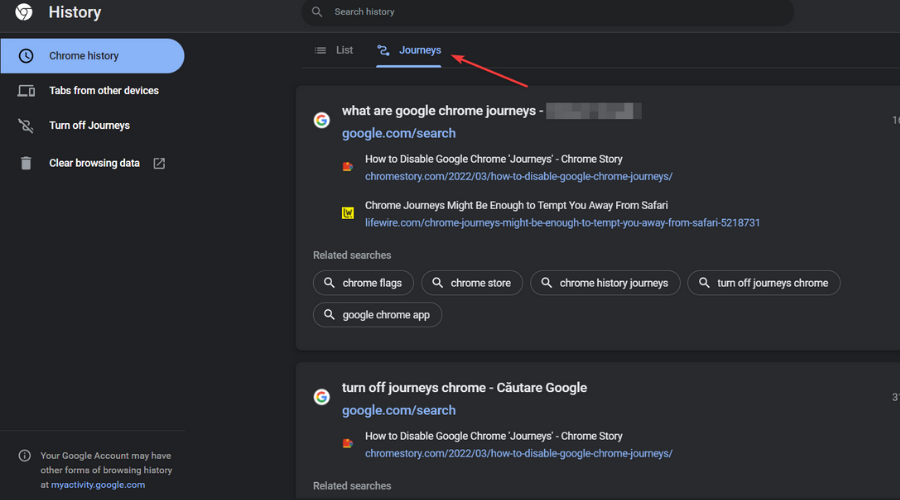Switch to the List tab
Viewport: 900px width, 500px height.
[333, 50]
